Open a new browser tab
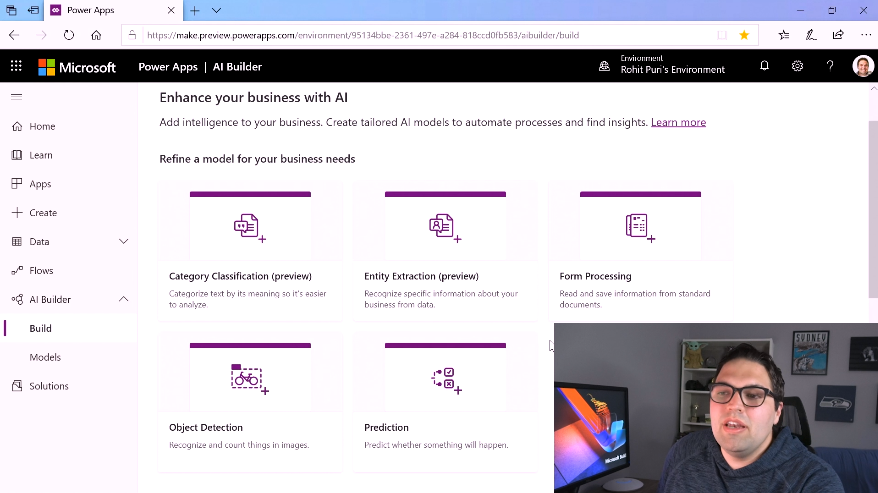Viewport: 878px width, 493px height. pos(194,10)
